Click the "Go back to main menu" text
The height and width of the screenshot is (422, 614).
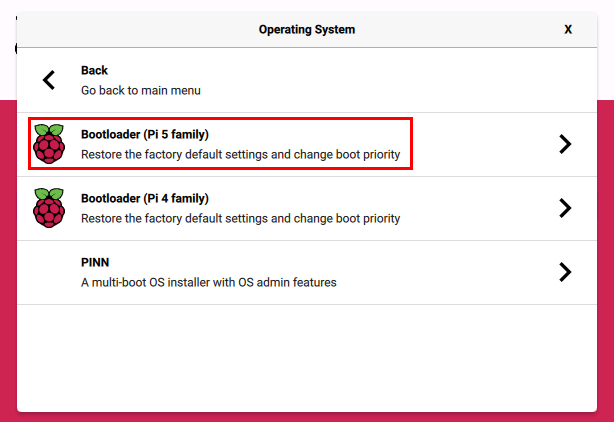[141, 90]
